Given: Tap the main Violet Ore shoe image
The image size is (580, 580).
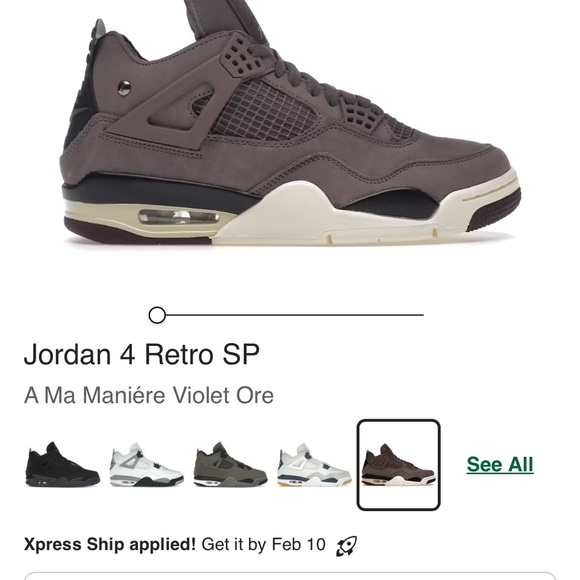Looking at the screenshot, I should (290, 122).
